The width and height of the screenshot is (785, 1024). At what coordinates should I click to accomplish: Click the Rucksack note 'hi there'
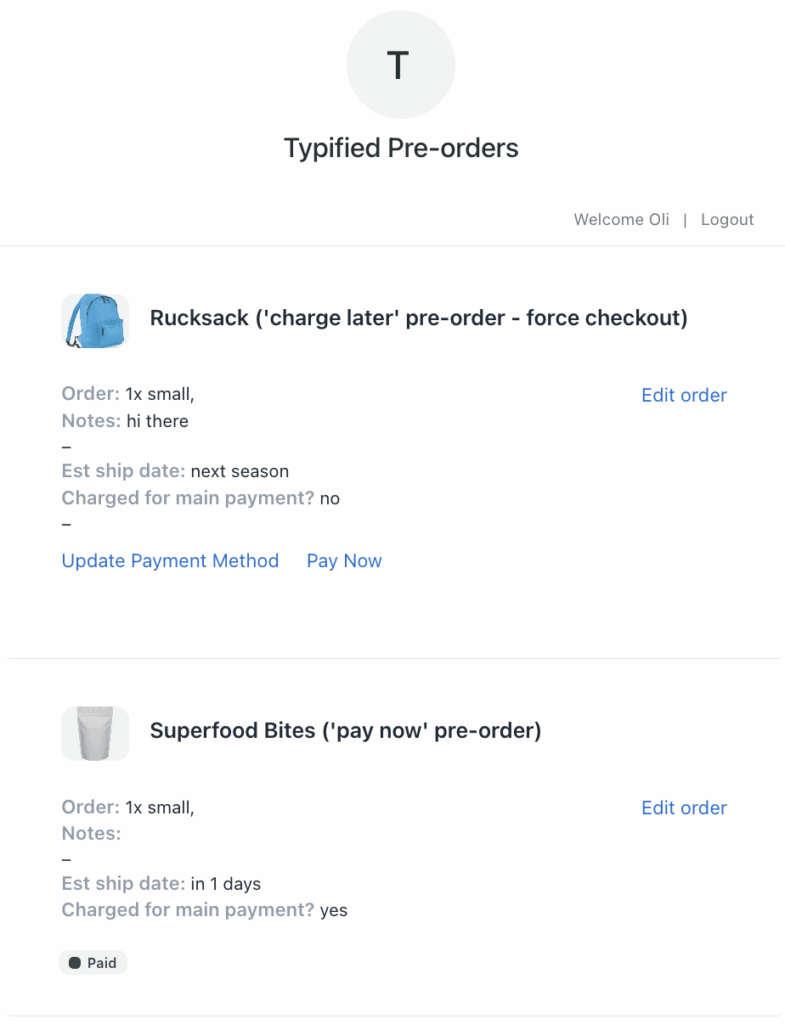pos(157,421)
